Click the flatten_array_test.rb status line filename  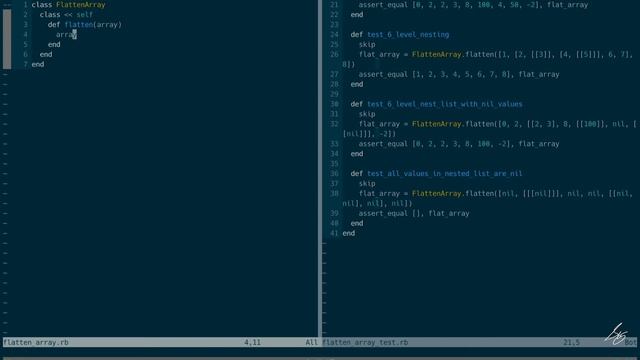pyautogui.click(x=365, y=342)
